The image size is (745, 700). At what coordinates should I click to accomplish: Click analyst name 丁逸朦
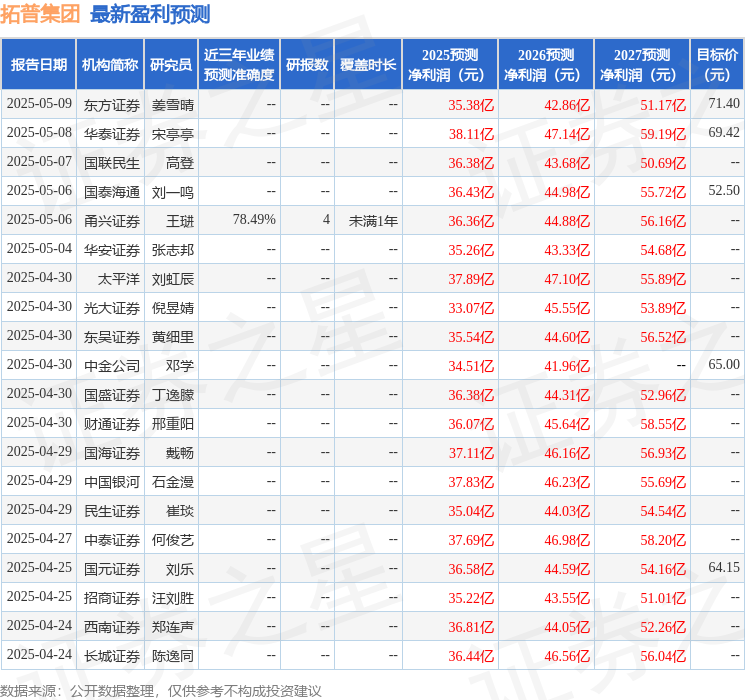[x=172, y=395]
